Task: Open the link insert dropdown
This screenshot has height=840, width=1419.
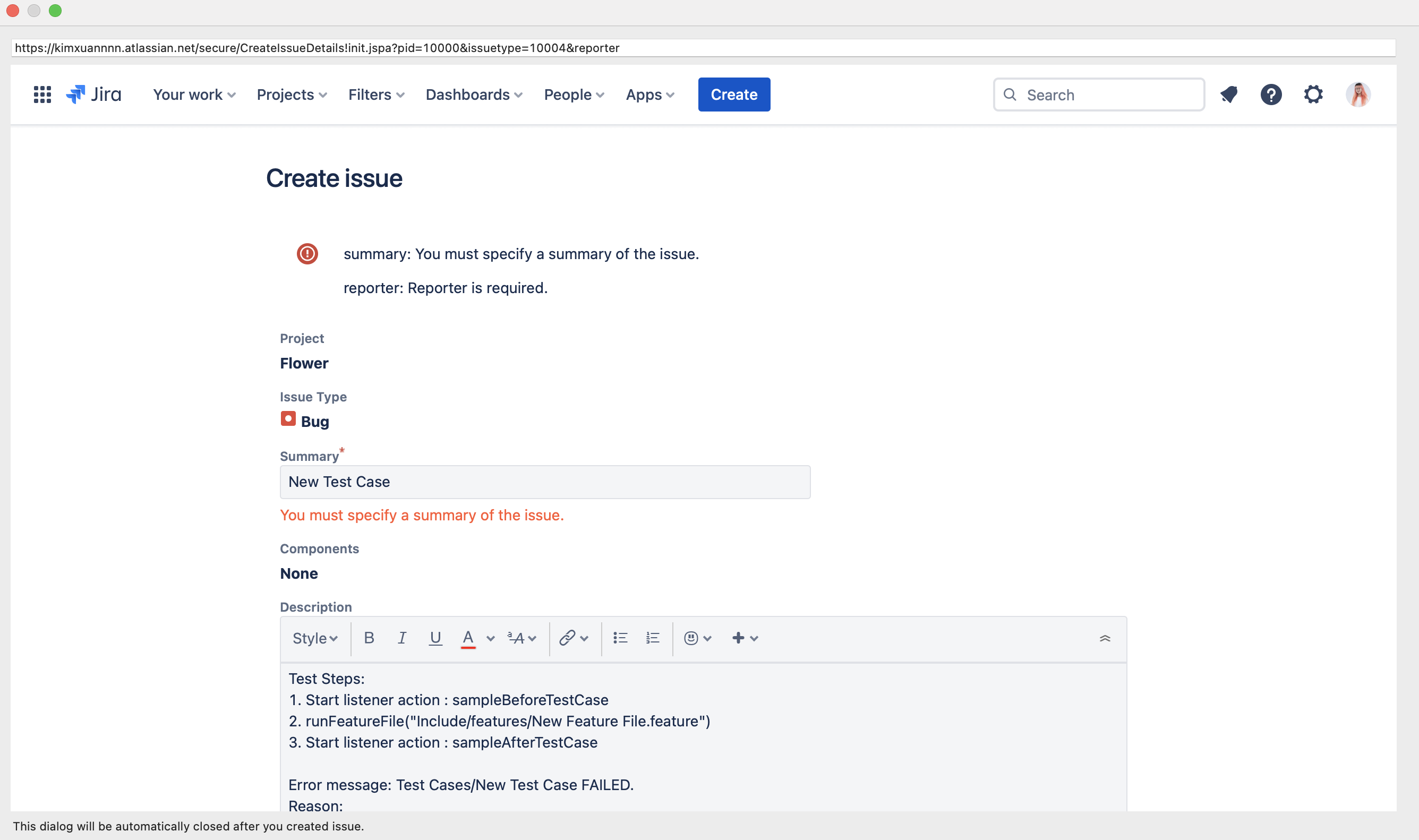Action: [x=574, y=638]
